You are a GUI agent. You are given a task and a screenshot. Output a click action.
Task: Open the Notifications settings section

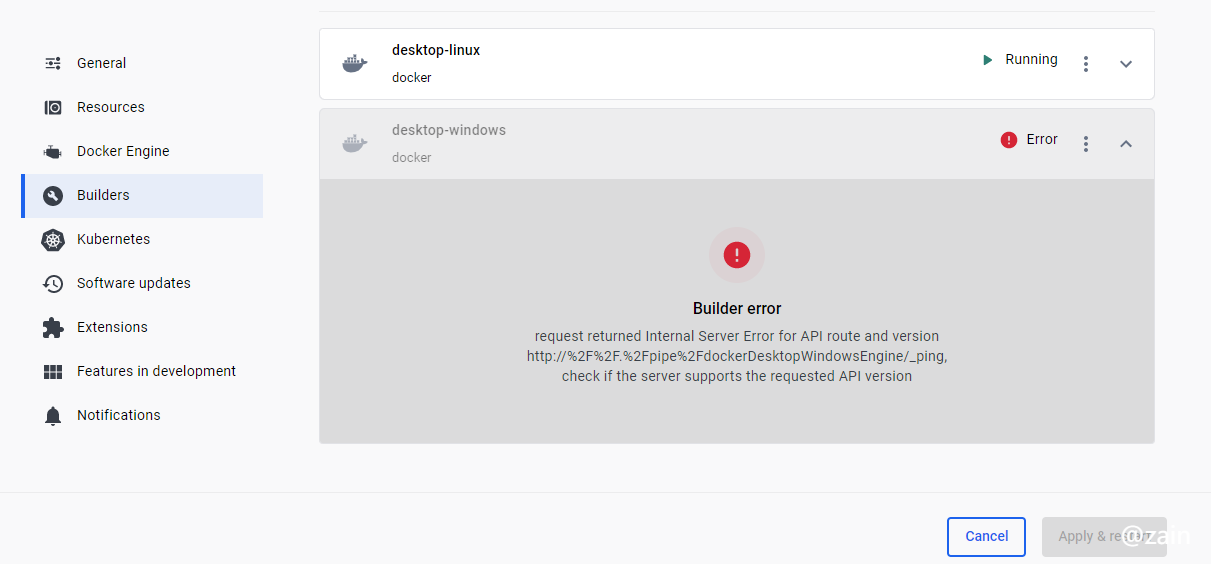142,415
